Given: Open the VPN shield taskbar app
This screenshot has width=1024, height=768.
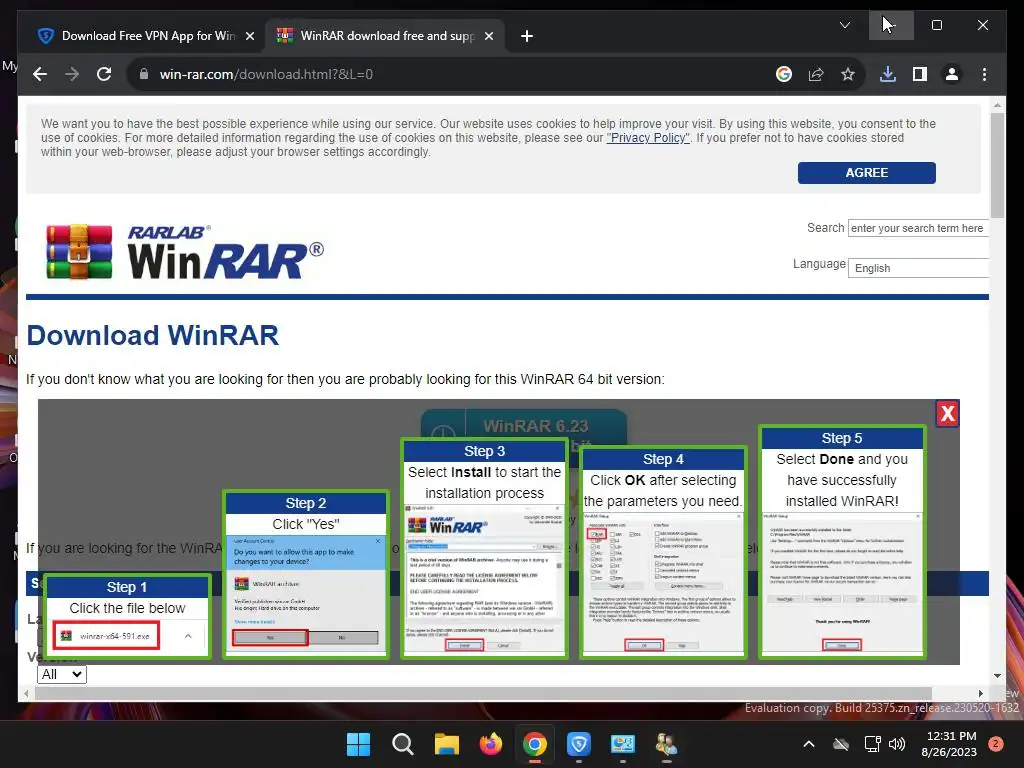Looking at the screenshot, I should click(x=579, y=744).
